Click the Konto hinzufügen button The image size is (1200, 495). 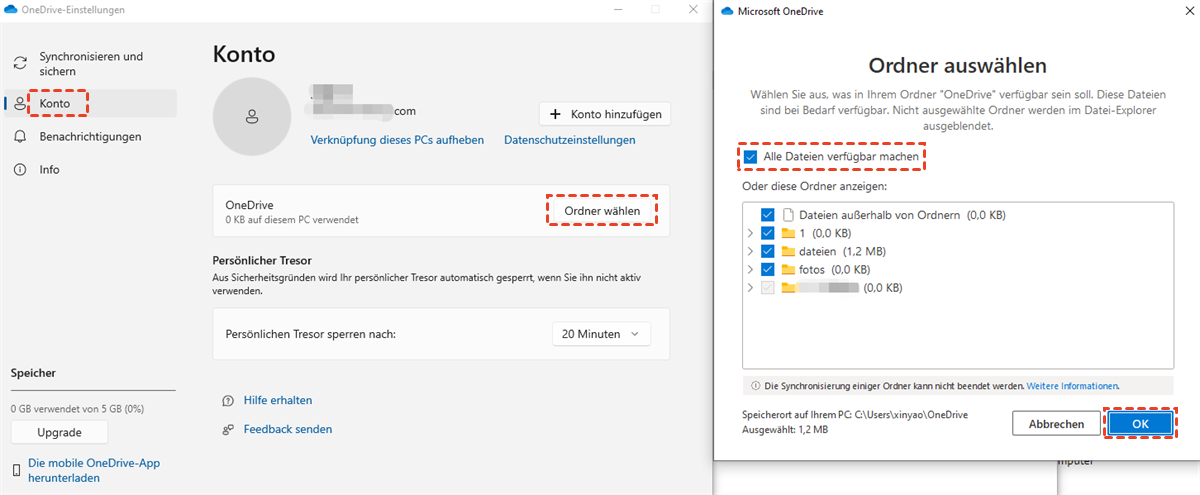pos(605,114)
